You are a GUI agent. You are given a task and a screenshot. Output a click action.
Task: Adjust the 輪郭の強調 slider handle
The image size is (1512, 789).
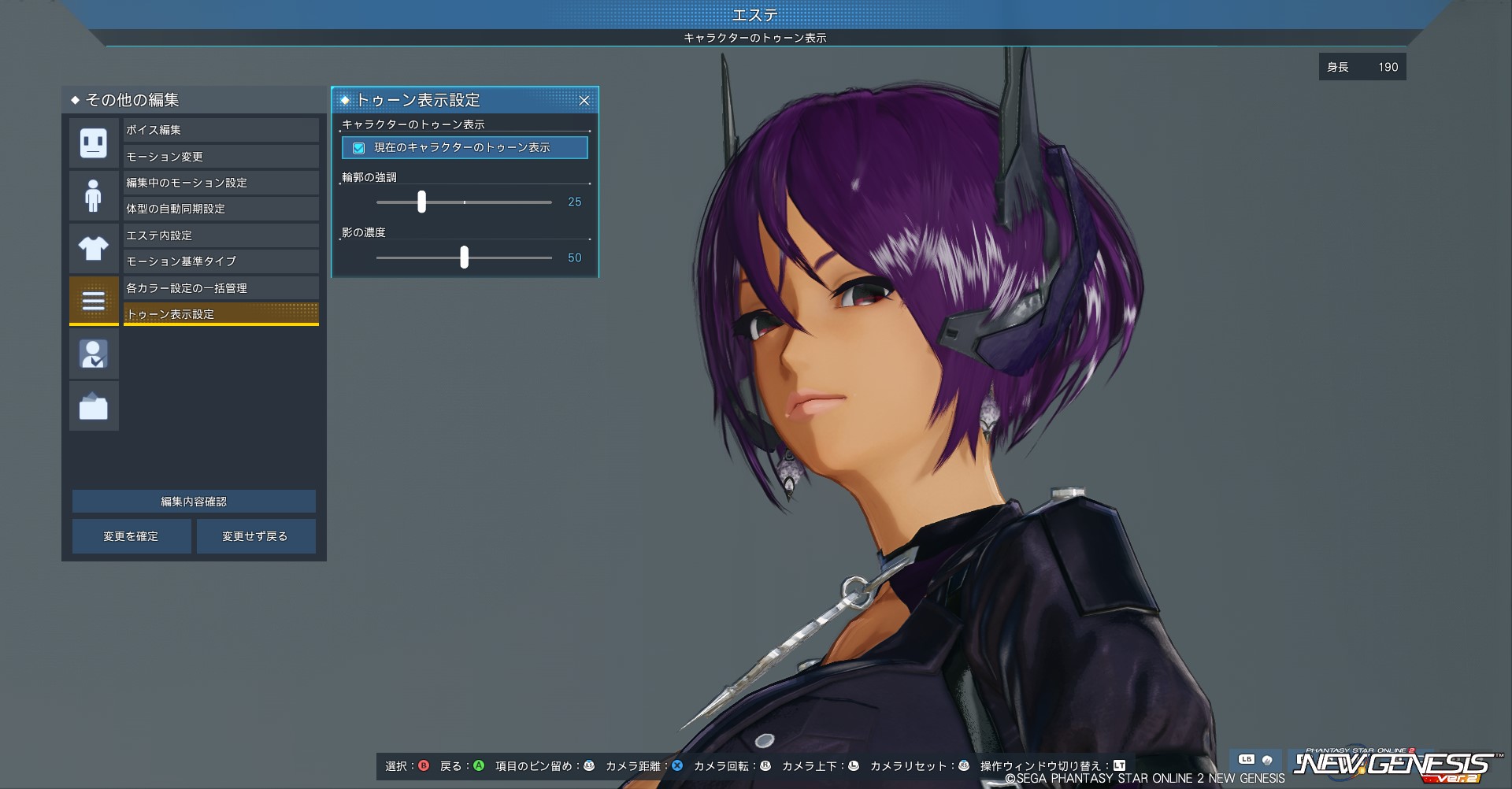[x=421, y=202]
